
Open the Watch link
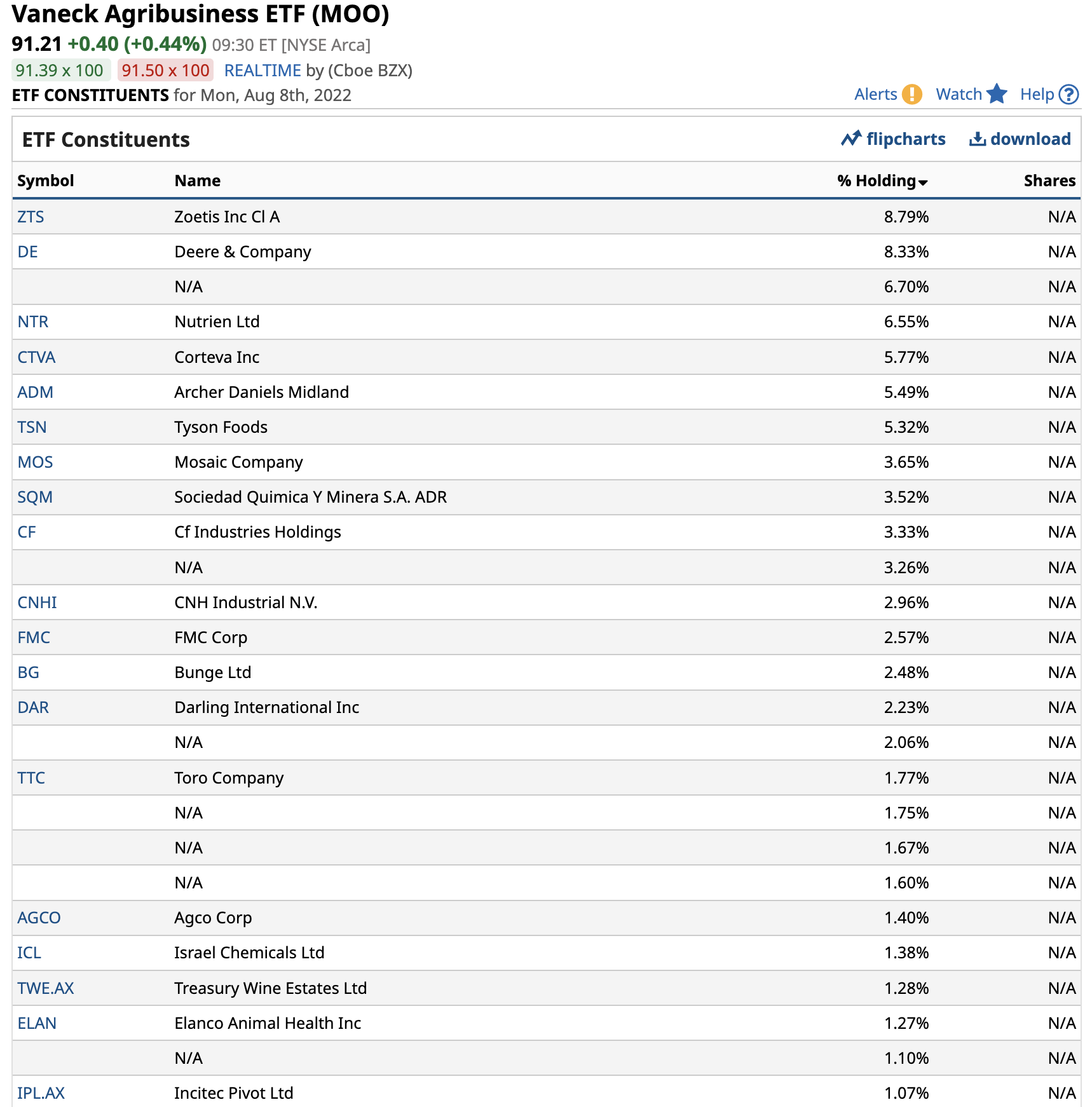[x=959, y=94]
